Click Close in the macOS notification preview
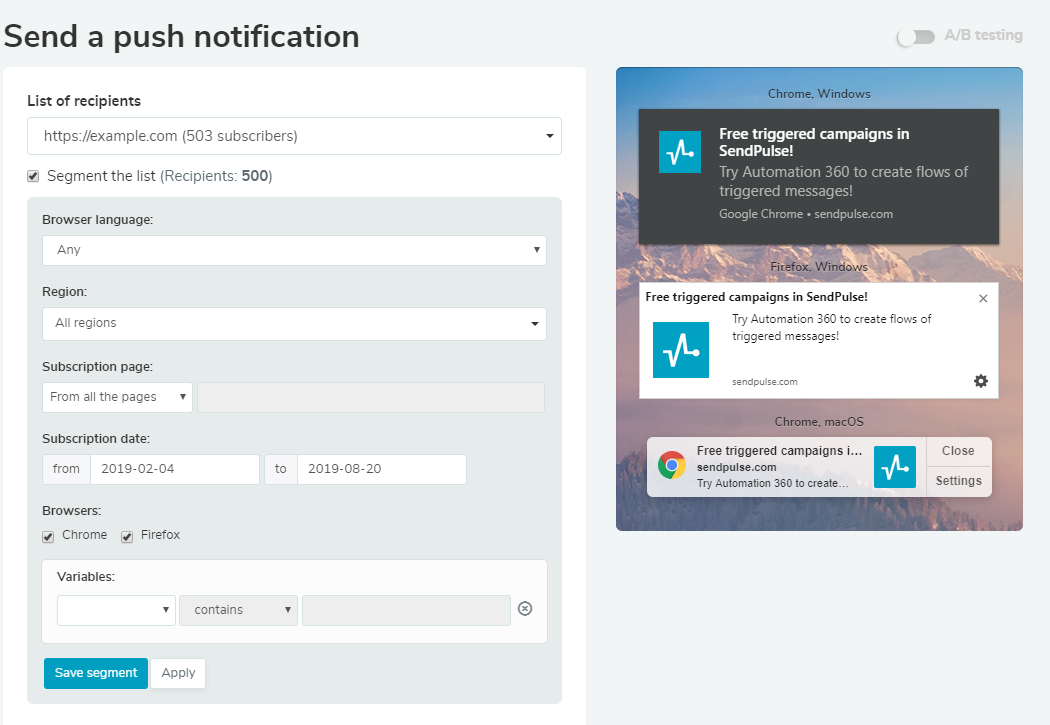The height and width of the screenshot is (725, 1050). [x=958, y=451]
